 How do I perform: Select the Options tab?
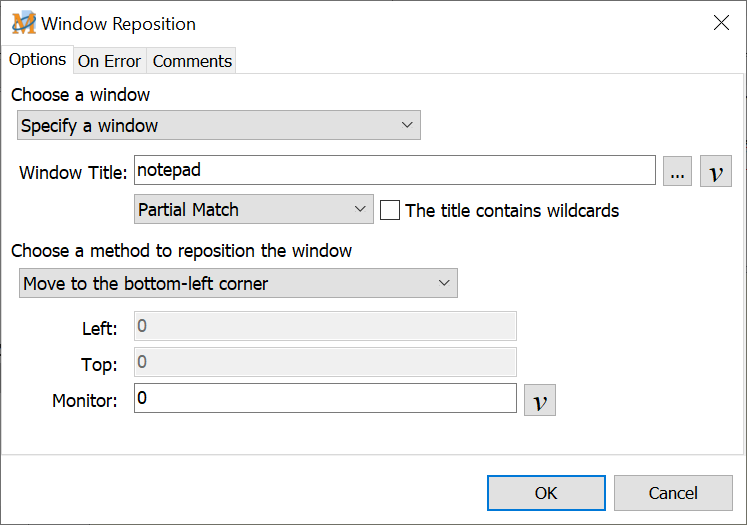coord(37,59)
